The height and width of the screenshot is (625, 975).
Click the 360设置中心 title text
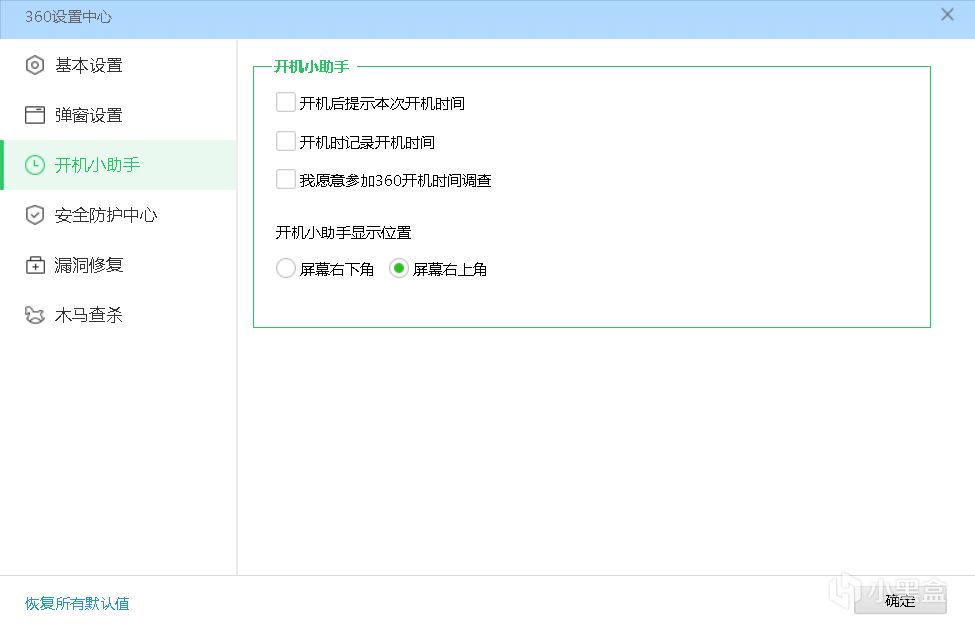[x=68, y=17]
